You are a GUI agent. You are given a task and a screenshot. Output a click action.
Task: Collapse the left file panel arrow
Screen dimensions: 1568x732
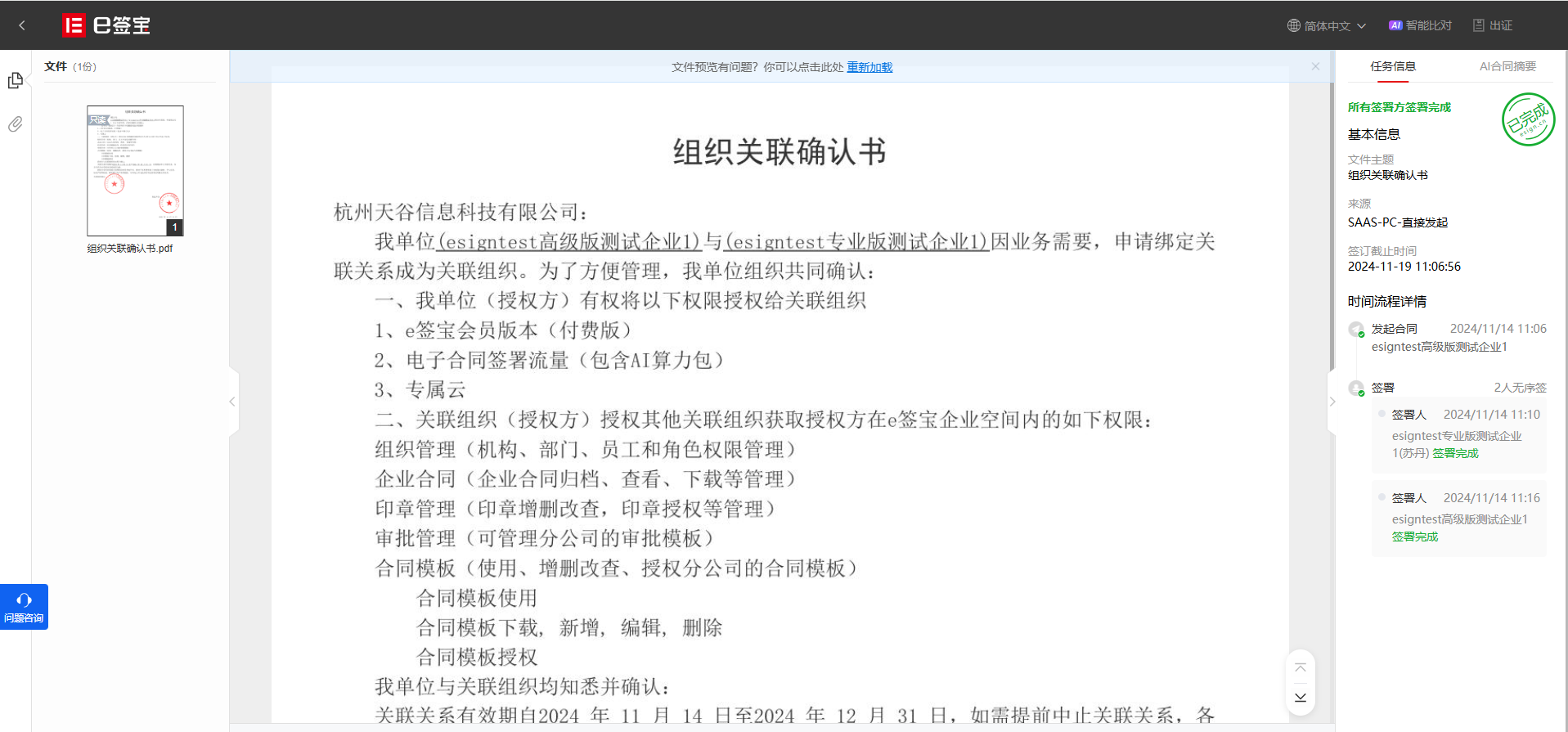pos(233,402)
